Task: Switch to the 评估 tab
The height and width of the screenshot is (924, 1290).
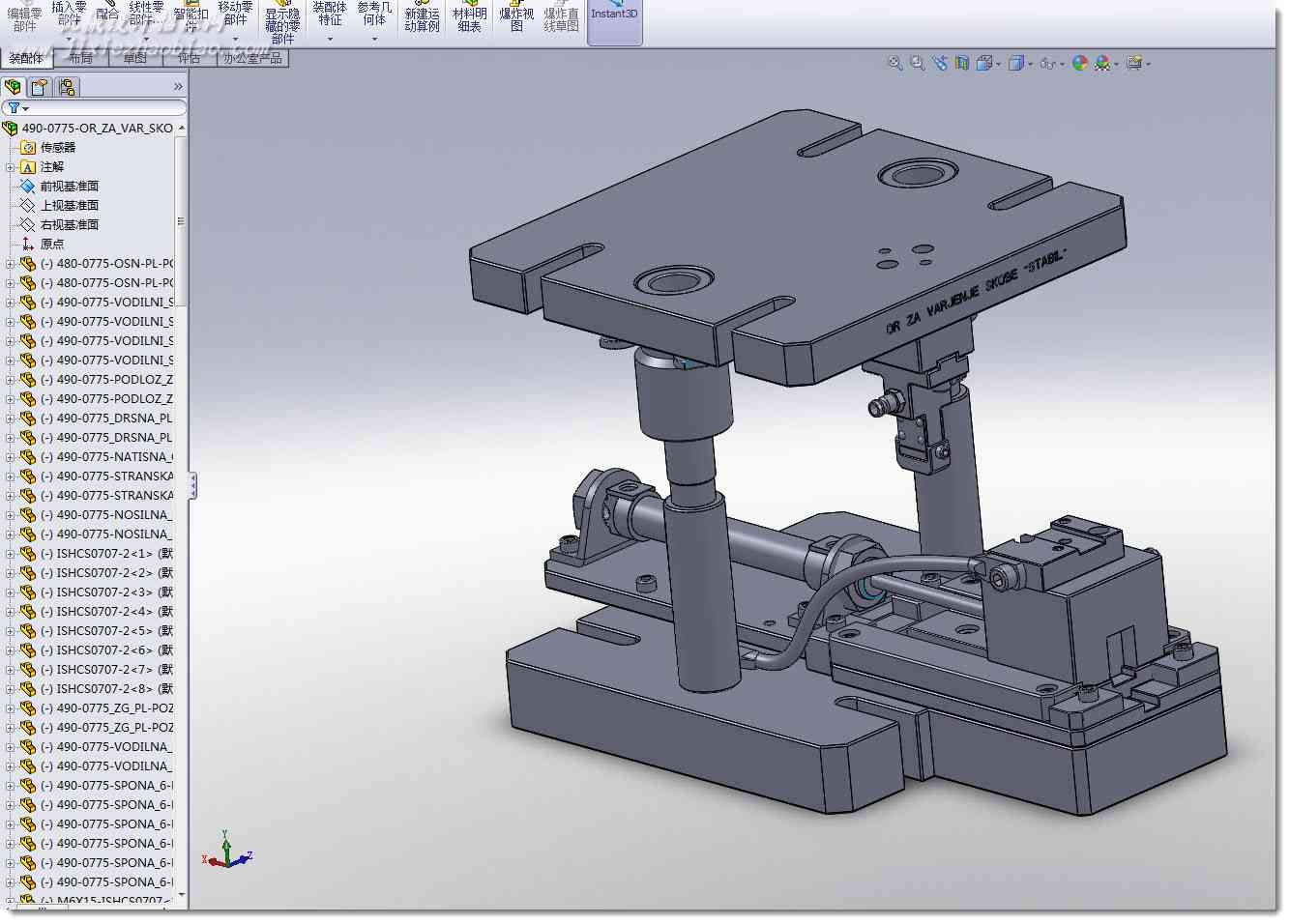Action: tap(189, 58)
